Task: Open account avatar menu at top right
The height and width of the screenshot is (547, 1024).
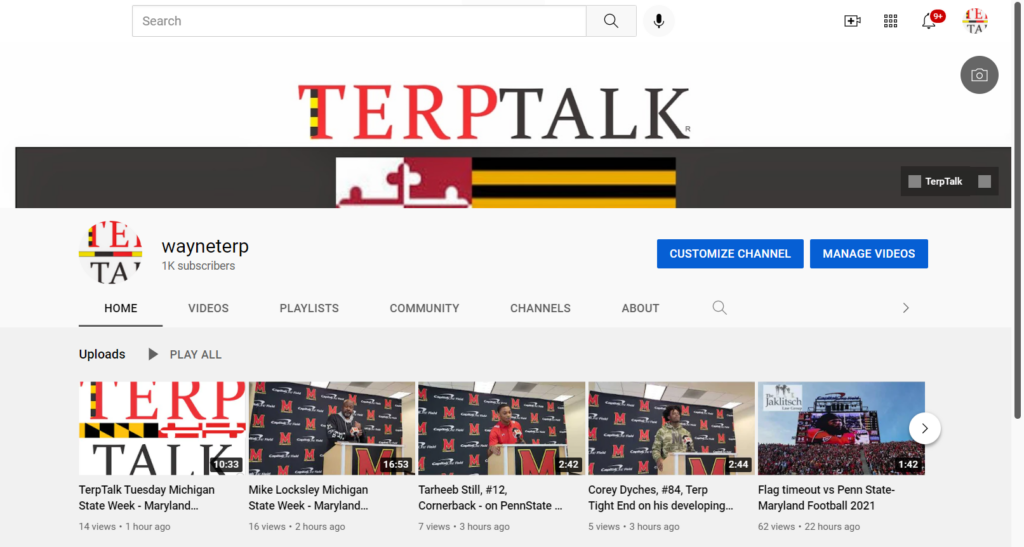Action: click(x=975, y=21)
